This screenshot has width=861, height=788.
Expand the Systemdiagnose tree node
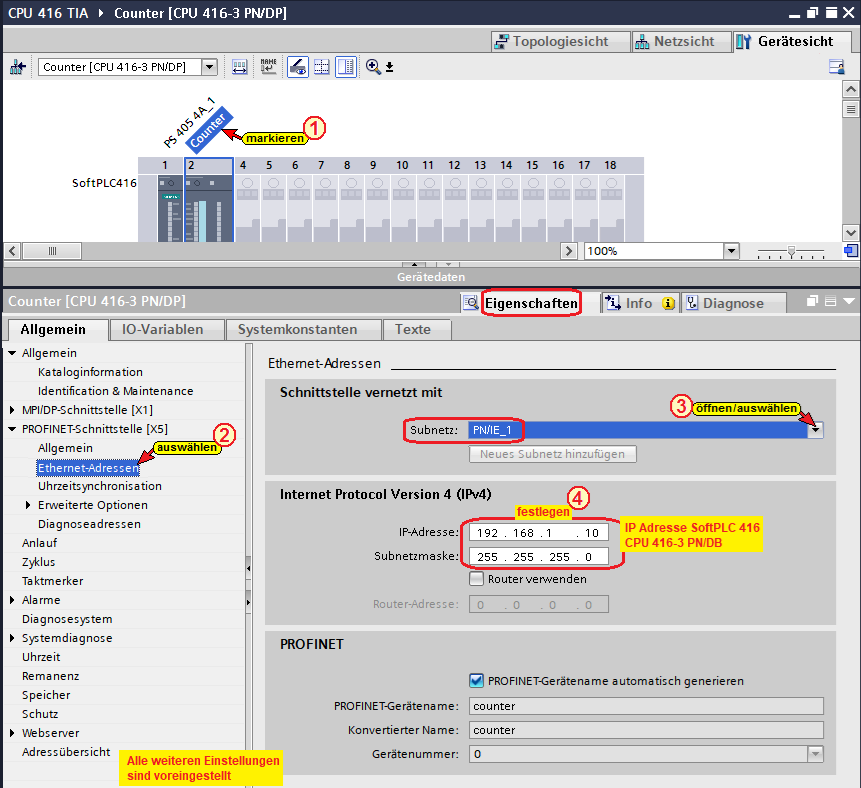[x=12, y=638]
